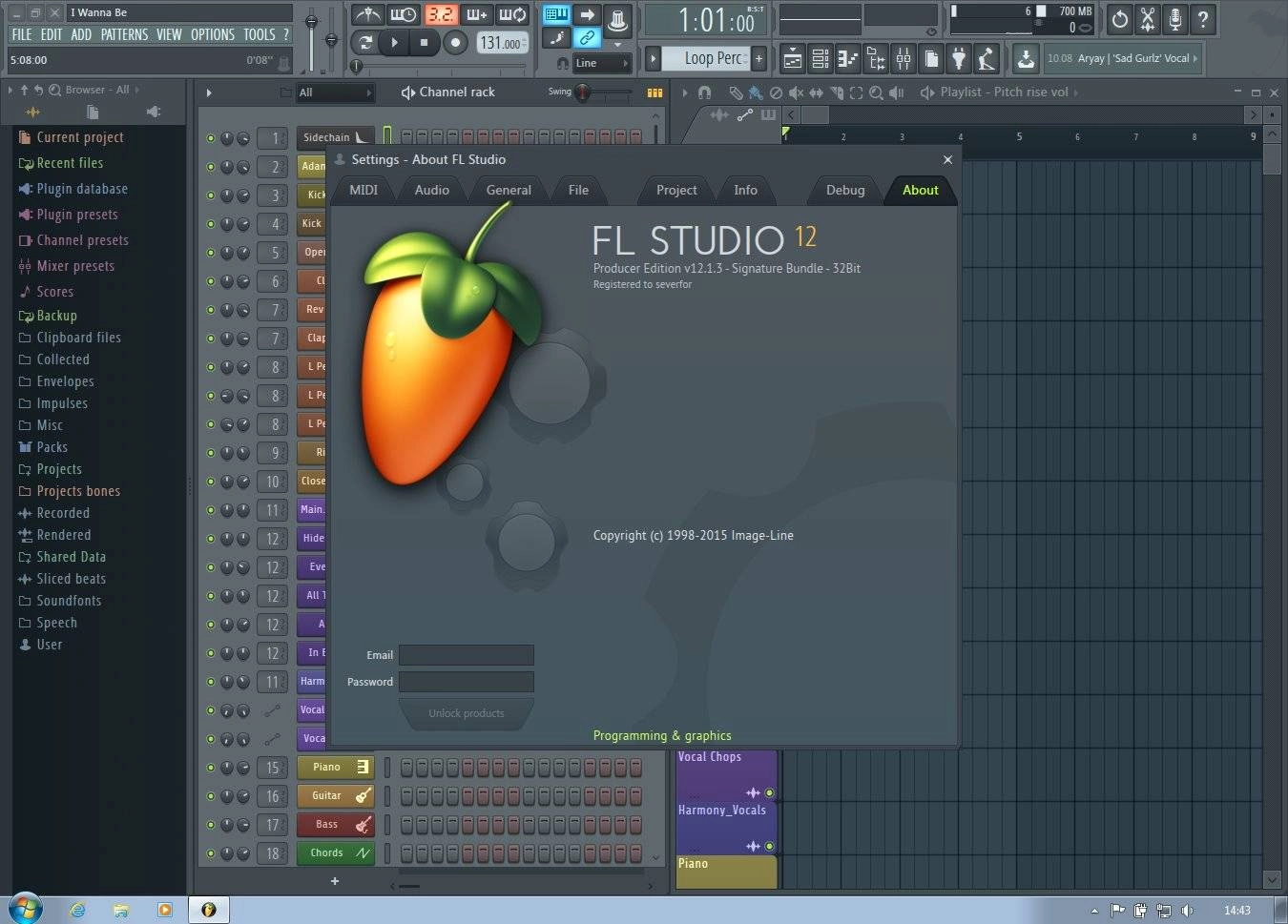This screenshot has height=924, width=1288.
Task: Start one-click audio recording microphone icon
Action: click(1175, 18)
